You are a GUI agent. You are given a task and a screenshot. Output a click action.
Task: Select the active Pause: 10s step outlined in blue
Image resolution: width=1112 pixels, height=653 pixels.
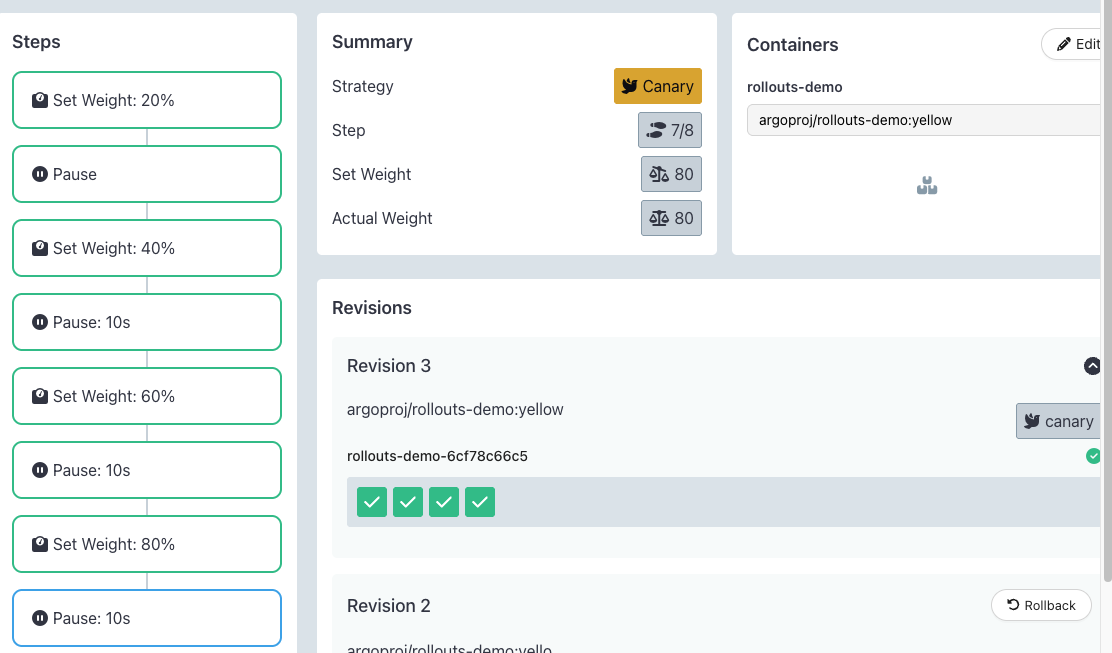point(147,618)
